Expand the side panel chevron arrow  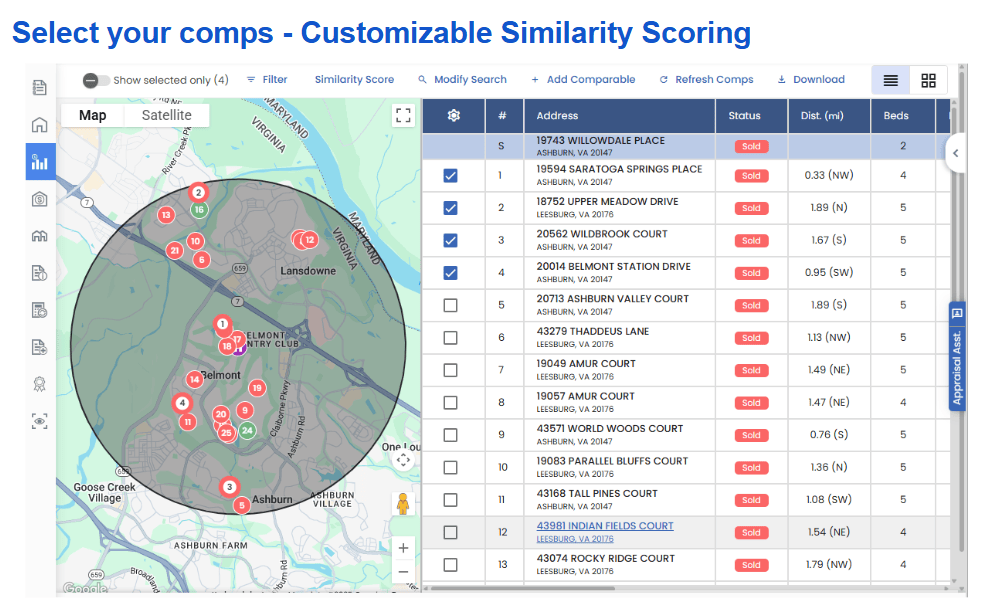(955, 153)
